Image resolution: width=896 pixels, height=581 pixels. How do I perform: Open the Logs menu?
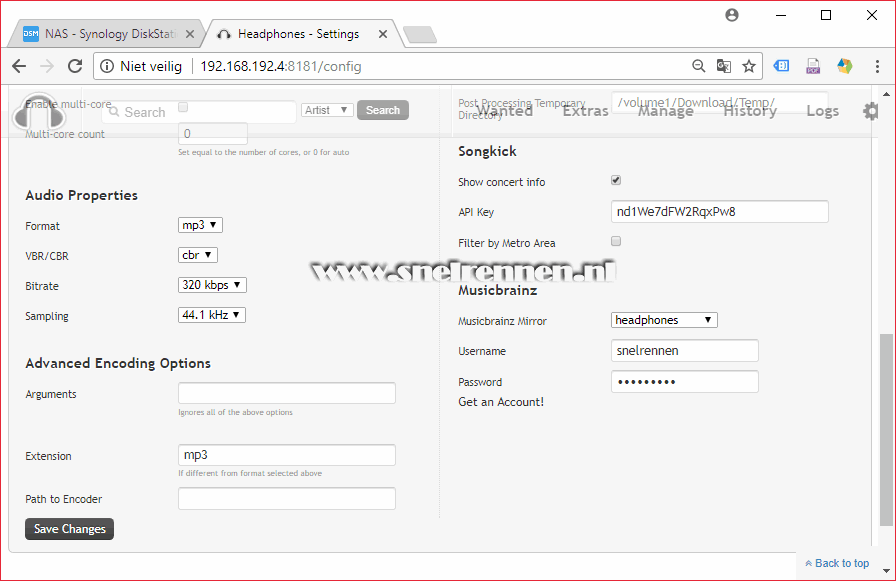tap(823, 111)
